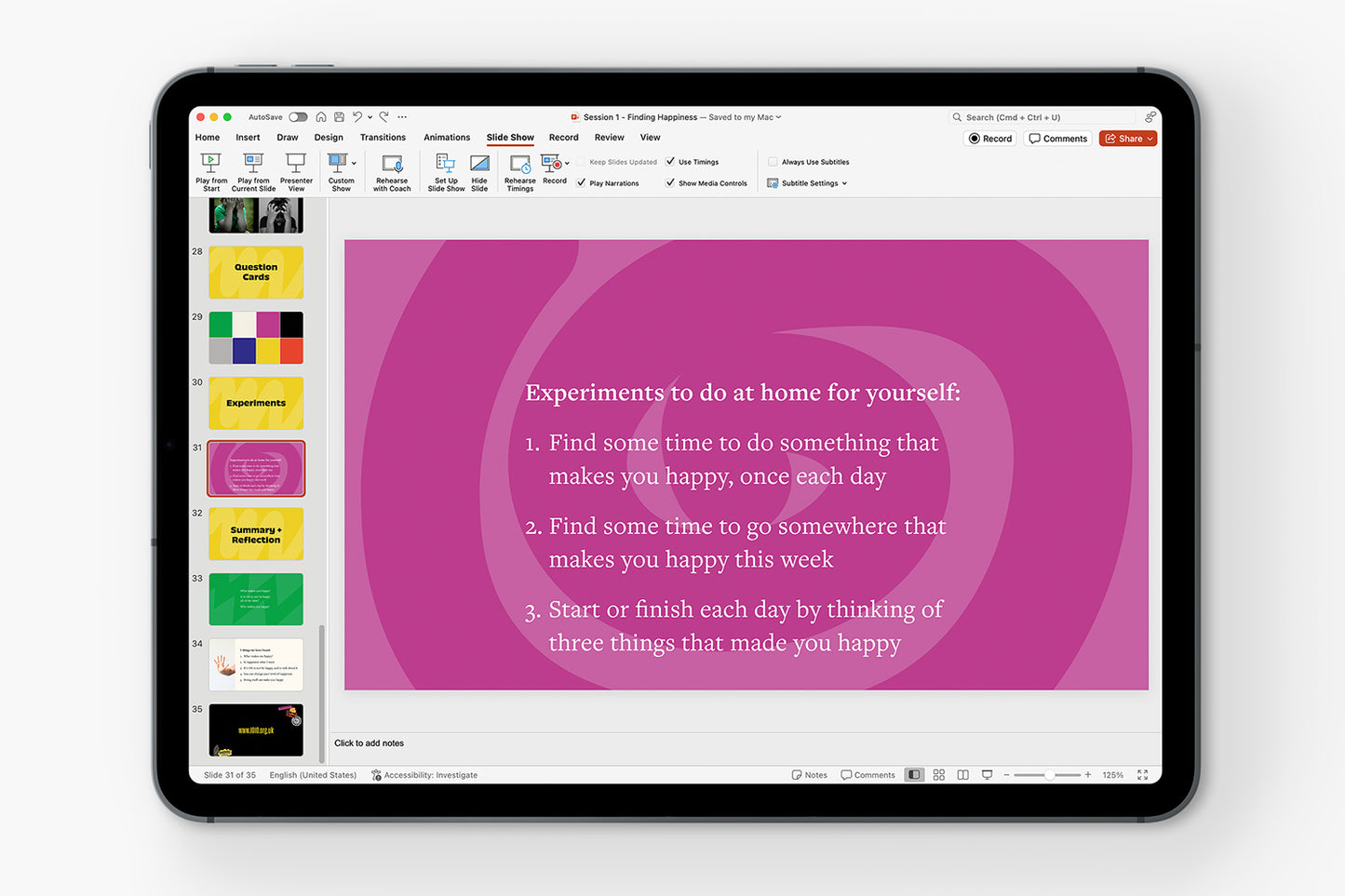Toggle the AutoSave switch

tap(298, 117)
